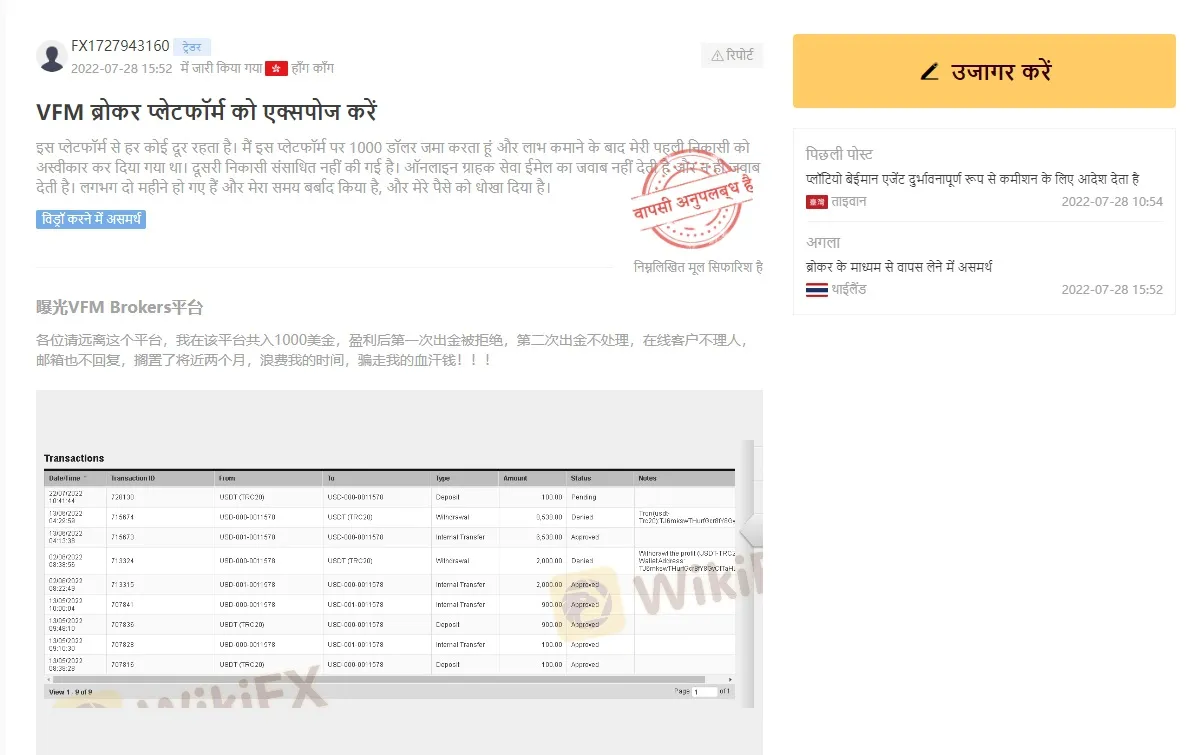Open next post ब्रोकर के माध्यम से वापस लेने में असमर्थ
Screen dimensions: 1191x755
pos(899,267)
